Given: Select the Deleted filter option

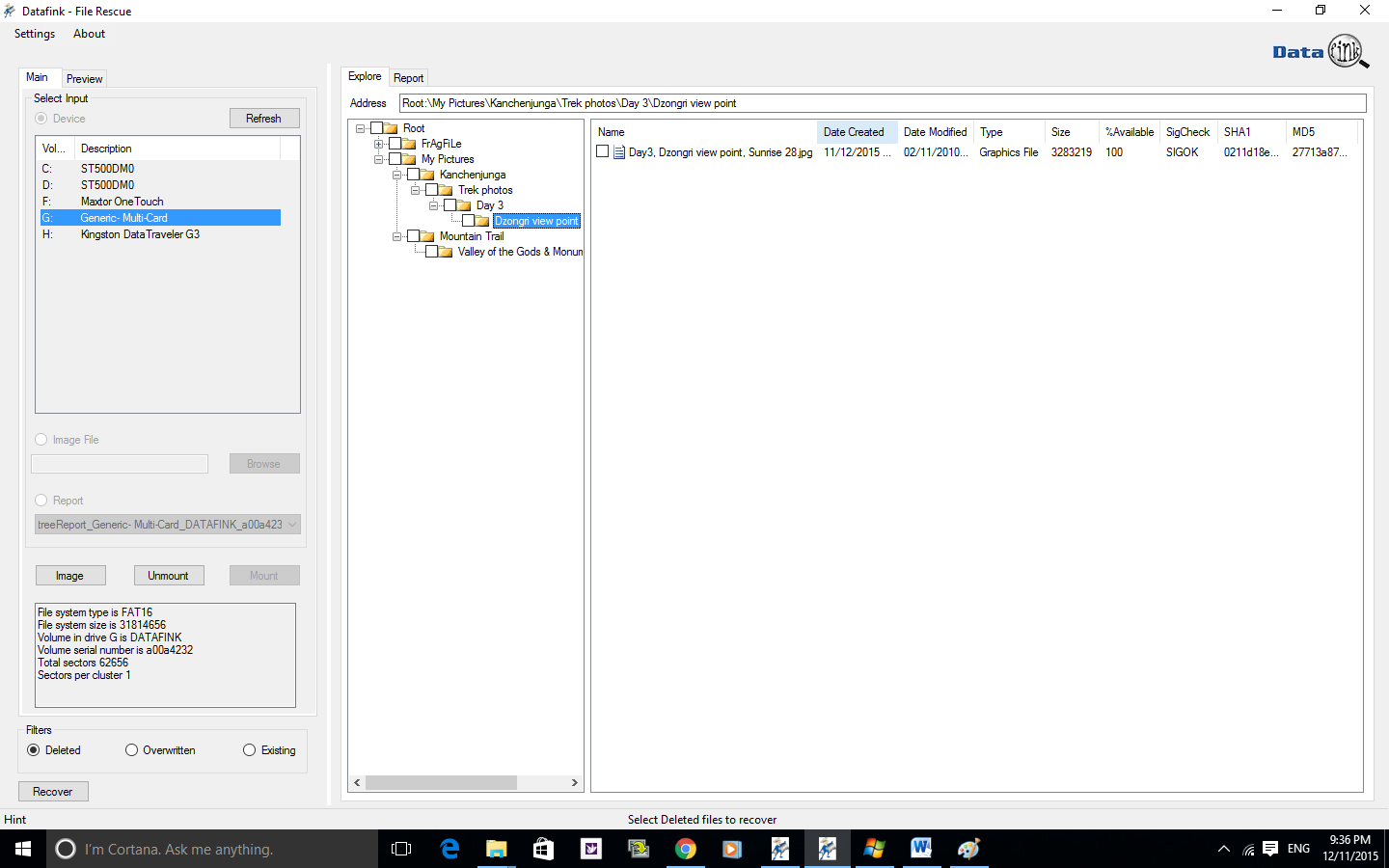Looking at the screenshot, I should [34, 750].
